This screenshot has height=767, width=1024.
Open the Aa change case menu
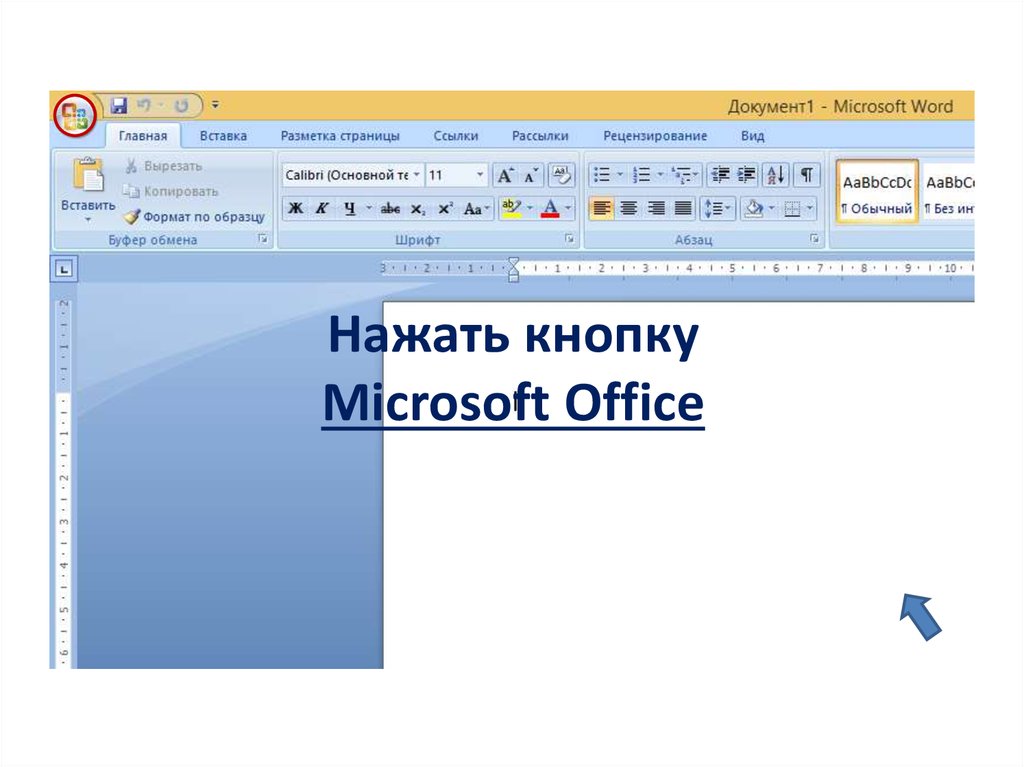tap(475, 209)
